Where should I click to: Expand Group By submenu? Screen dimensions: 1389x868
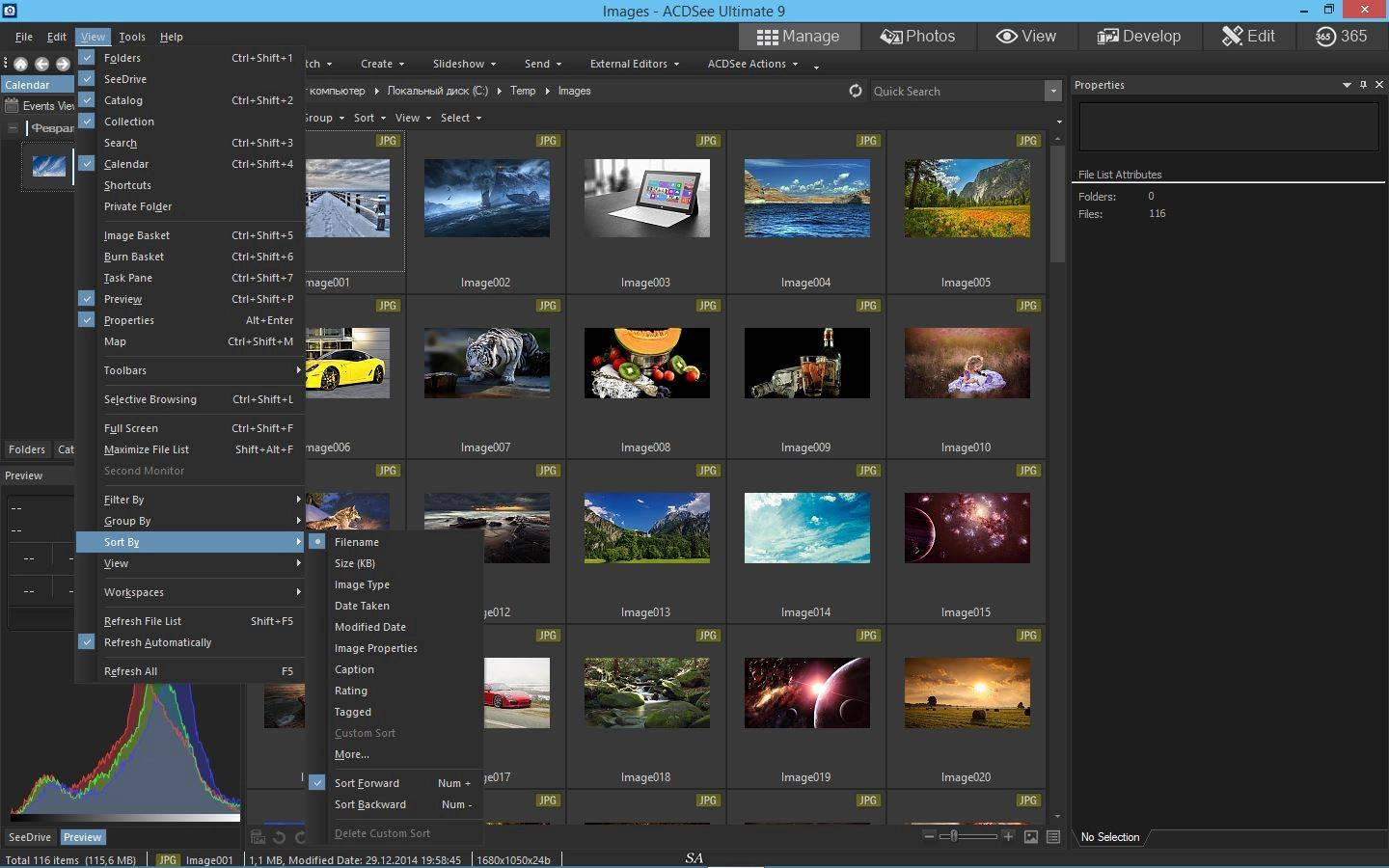pyautogui.click(x=191, y=521)
